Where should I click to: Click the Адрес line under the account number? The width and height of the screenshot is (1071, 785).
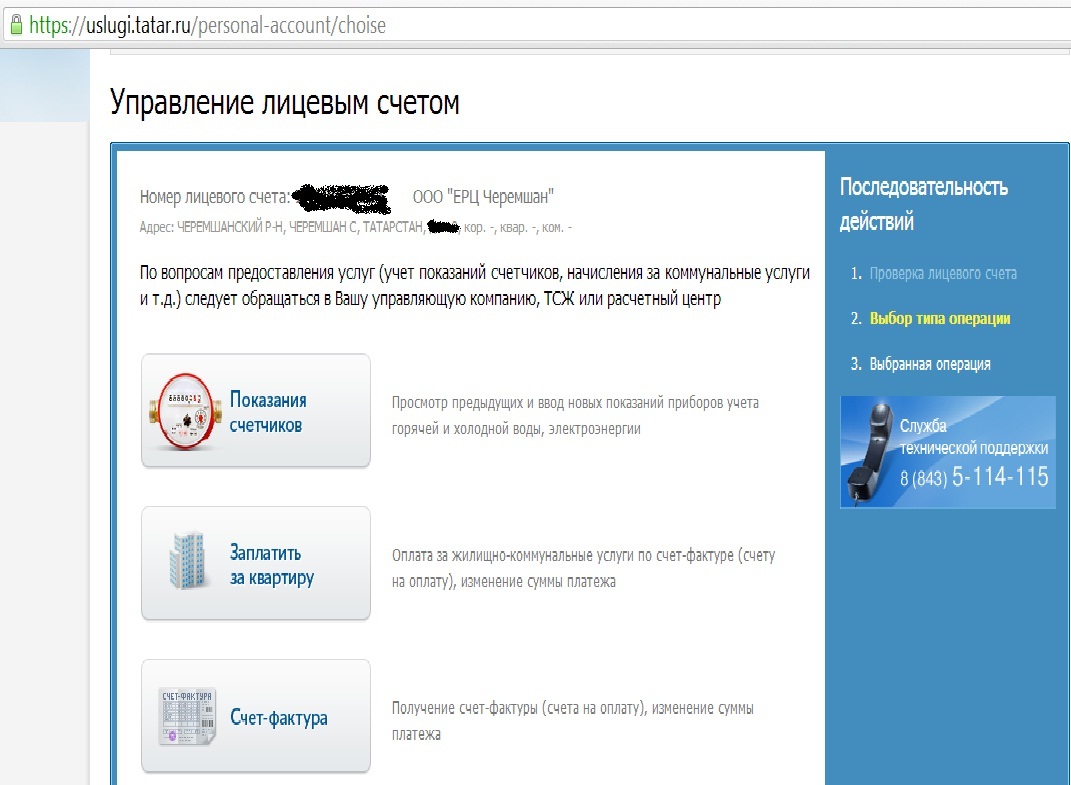point(356,228)
